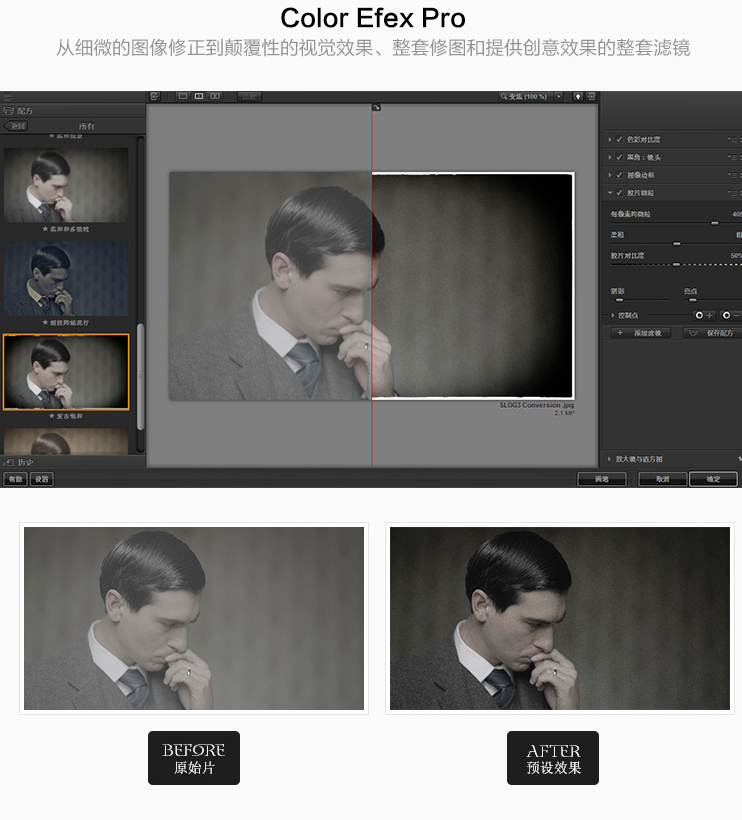Viewport: 742px width, 820px height.
Task: Click the star beside 柔和和多微粒 preset
Action: coord(45,229)
